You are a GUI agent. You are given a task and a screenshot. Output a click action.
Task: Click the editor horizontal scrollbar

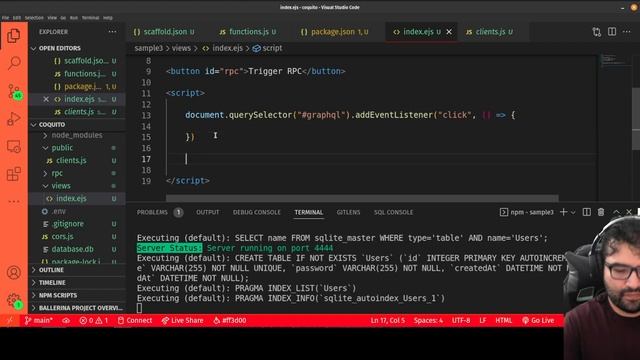click(362, 198)
